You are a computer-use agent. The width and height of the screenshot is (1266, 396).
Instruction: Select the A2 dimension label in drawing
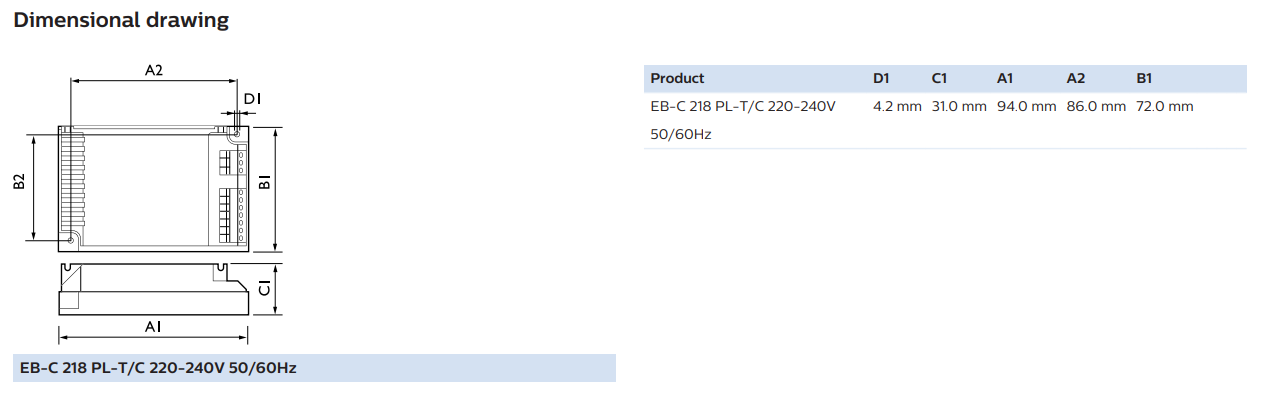click(153, 69)
